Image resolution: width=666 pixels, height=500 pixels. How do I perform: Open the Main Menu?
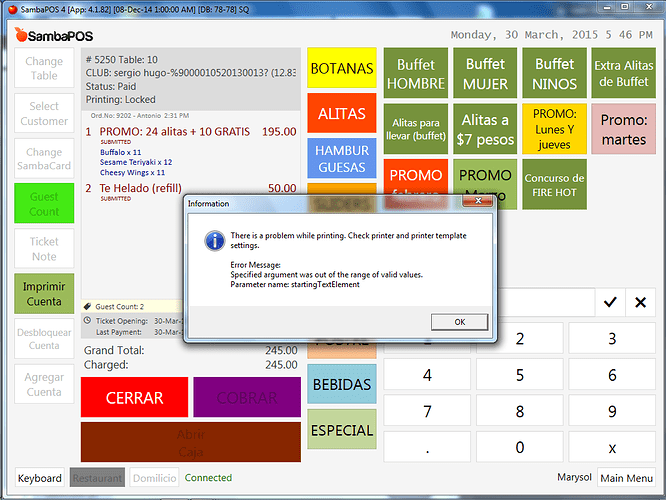627,478
